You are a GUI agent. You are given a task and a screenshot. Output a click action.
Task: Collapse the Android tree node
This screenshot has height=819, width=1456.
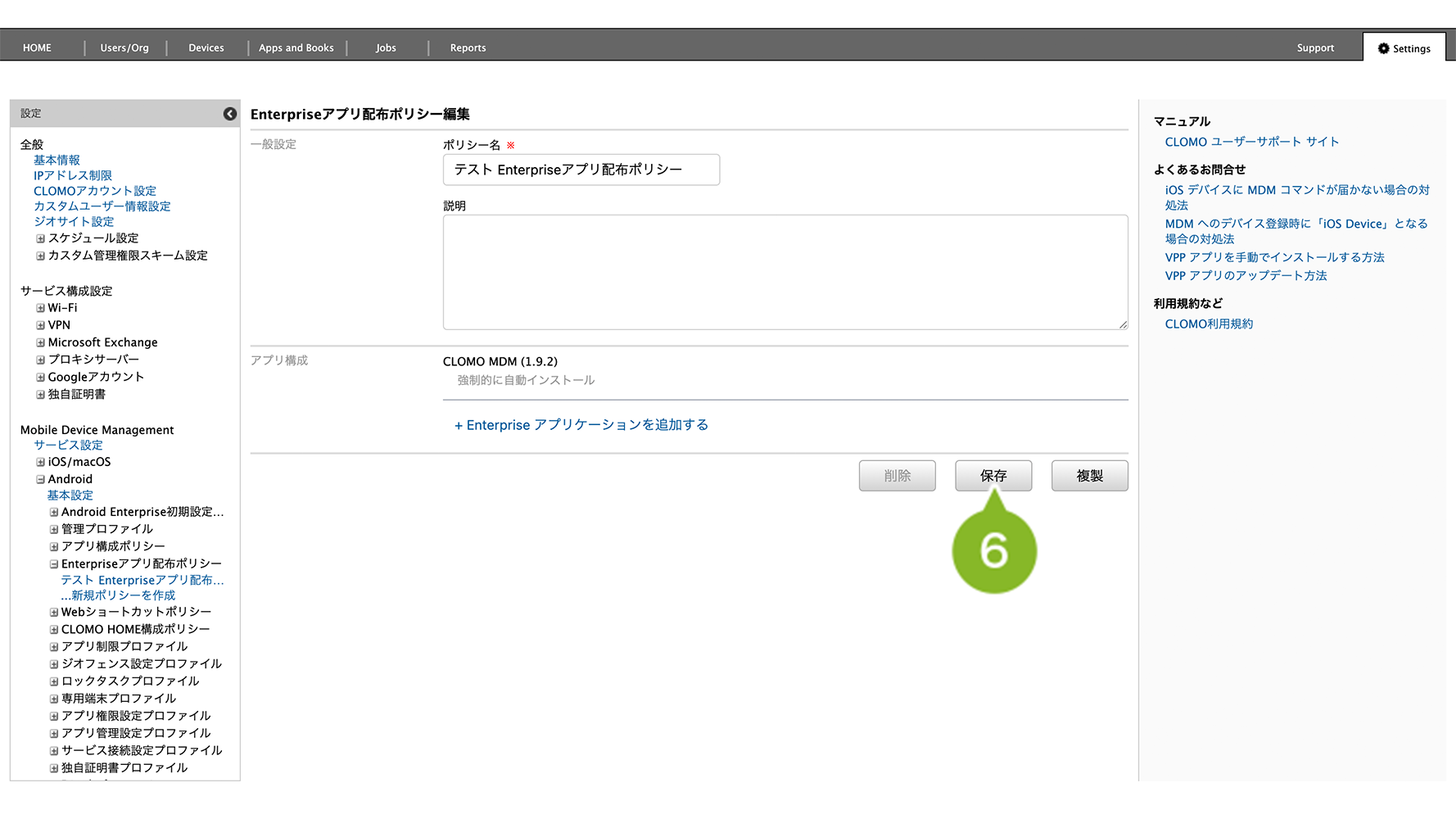pyautogui.click(x=40, y=479)
